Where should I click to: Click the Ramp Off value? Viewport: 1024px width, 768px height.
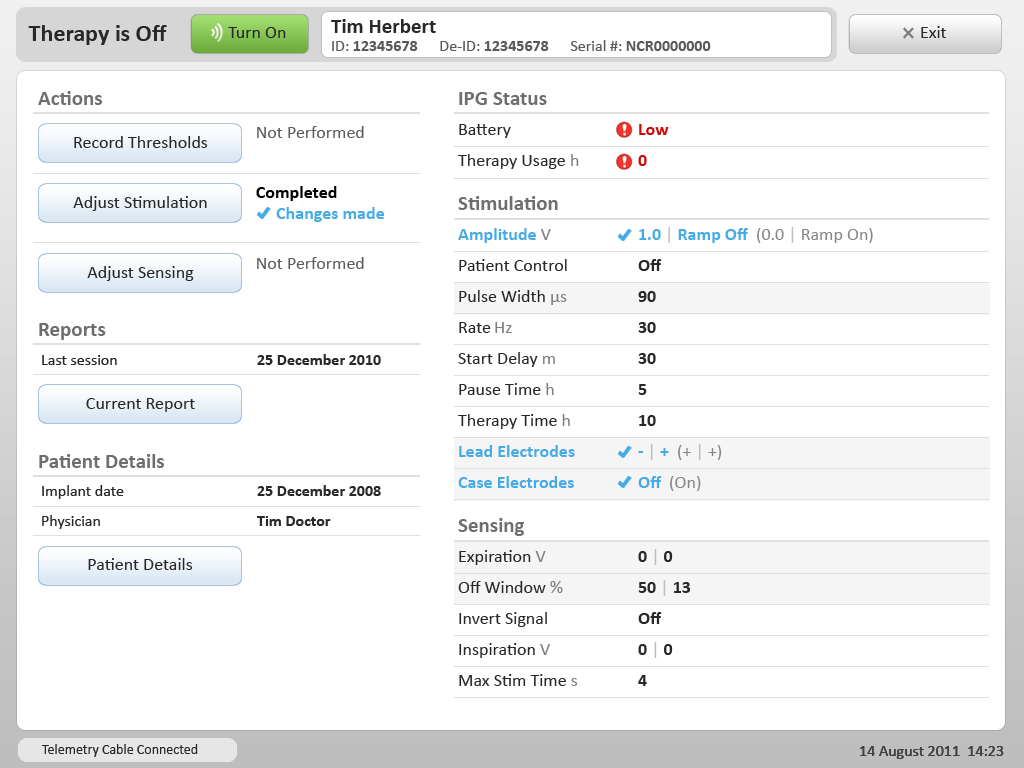tap(712, 235)
